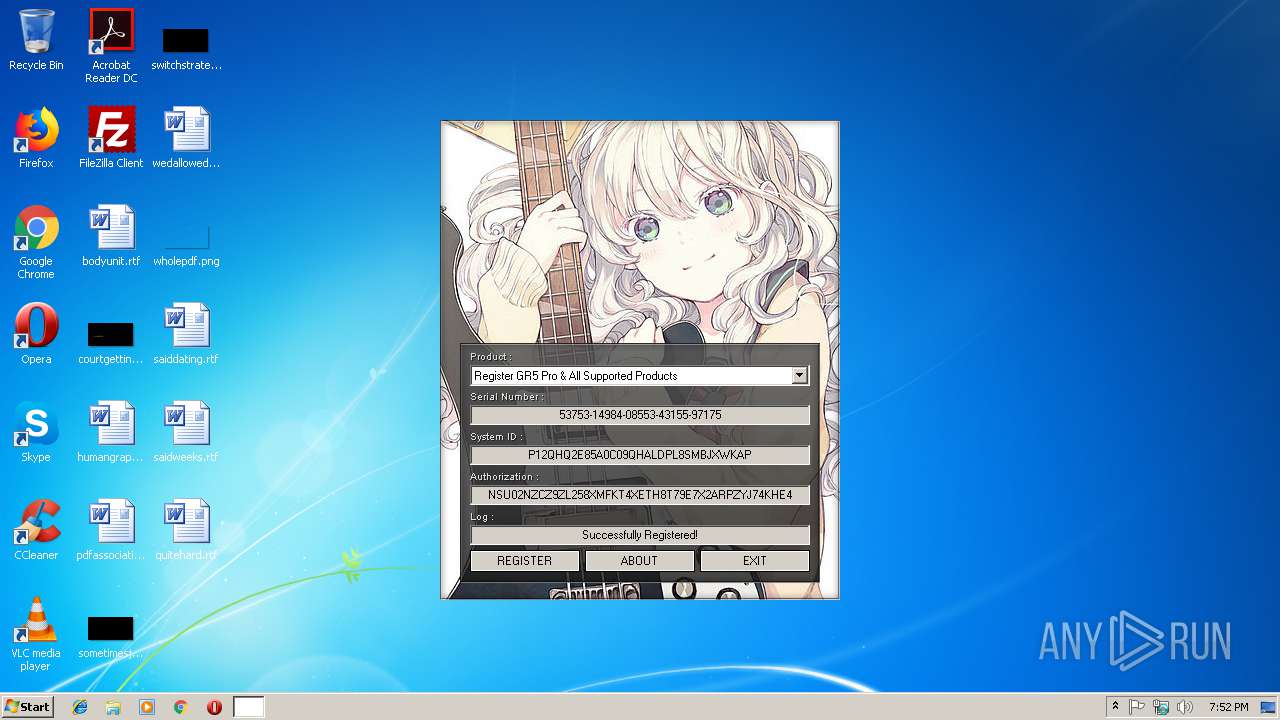This screenshot has height=720, width=1280.
Task: Click the clock showing 7:52 PM
Action: (x=1228, y=707)
